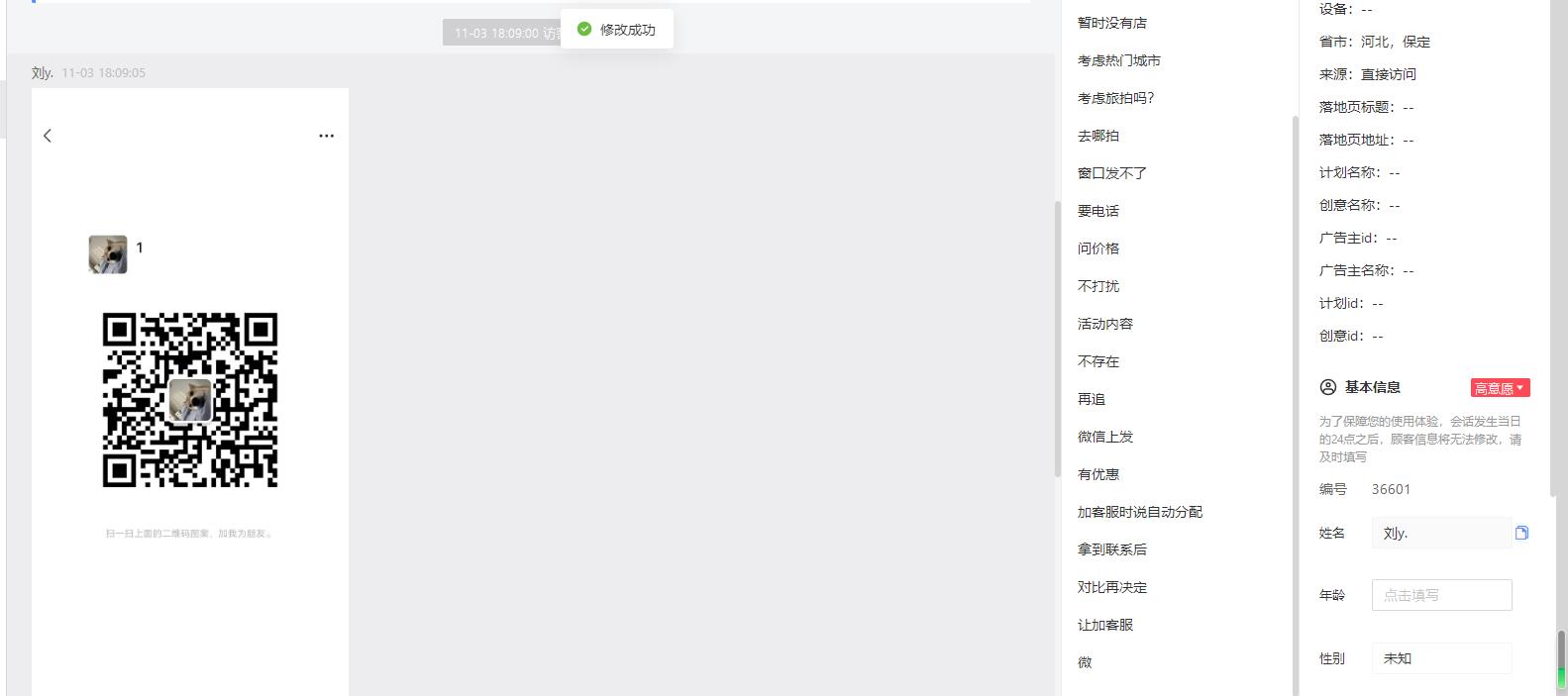Viewport: 1568px width, 696px height.
Task: Choose the 有优惠 quick reply
Action: click(x=1098, y=474)
